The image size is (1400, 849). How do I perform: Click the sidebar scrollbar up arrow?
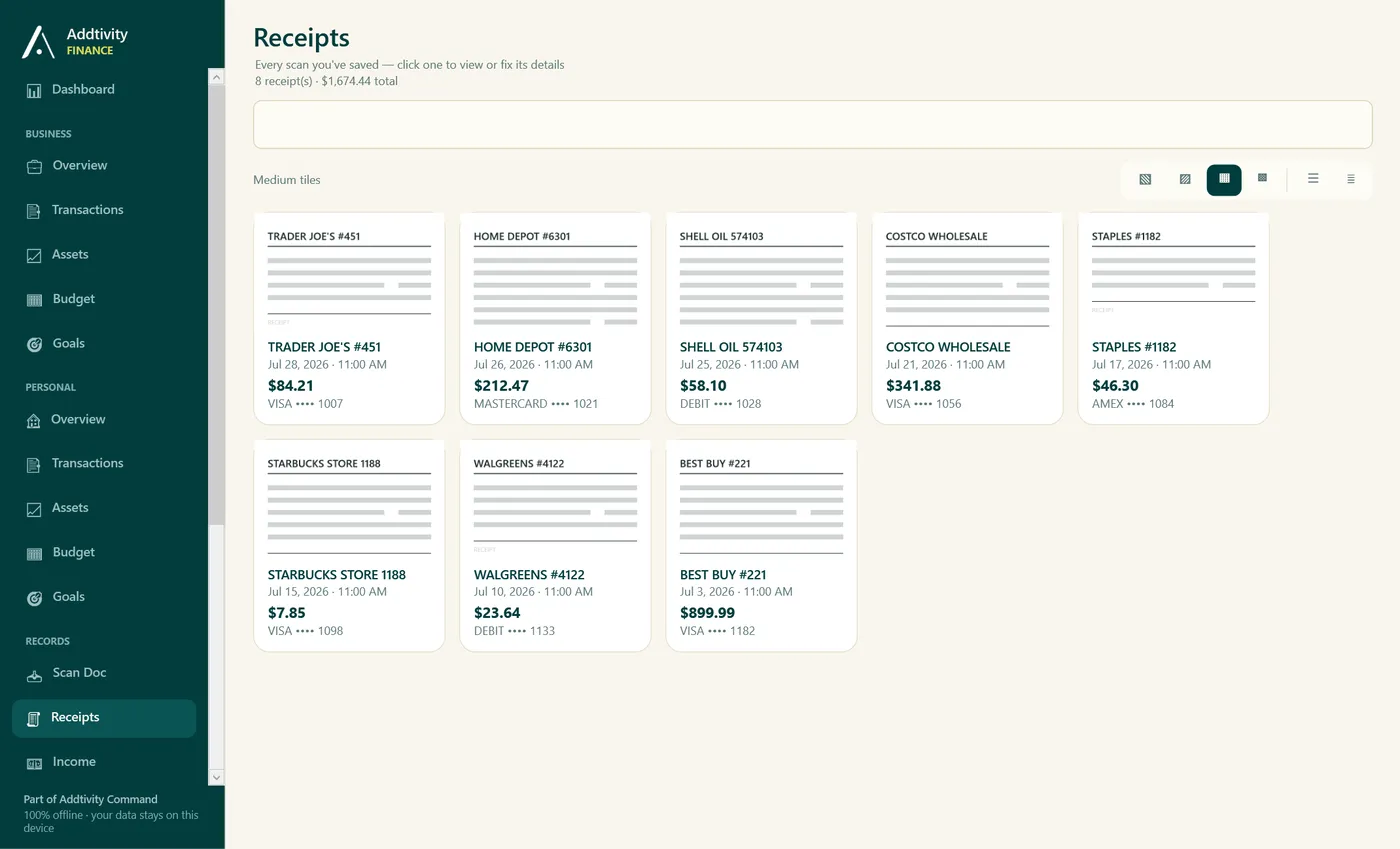tap(216, 76)
